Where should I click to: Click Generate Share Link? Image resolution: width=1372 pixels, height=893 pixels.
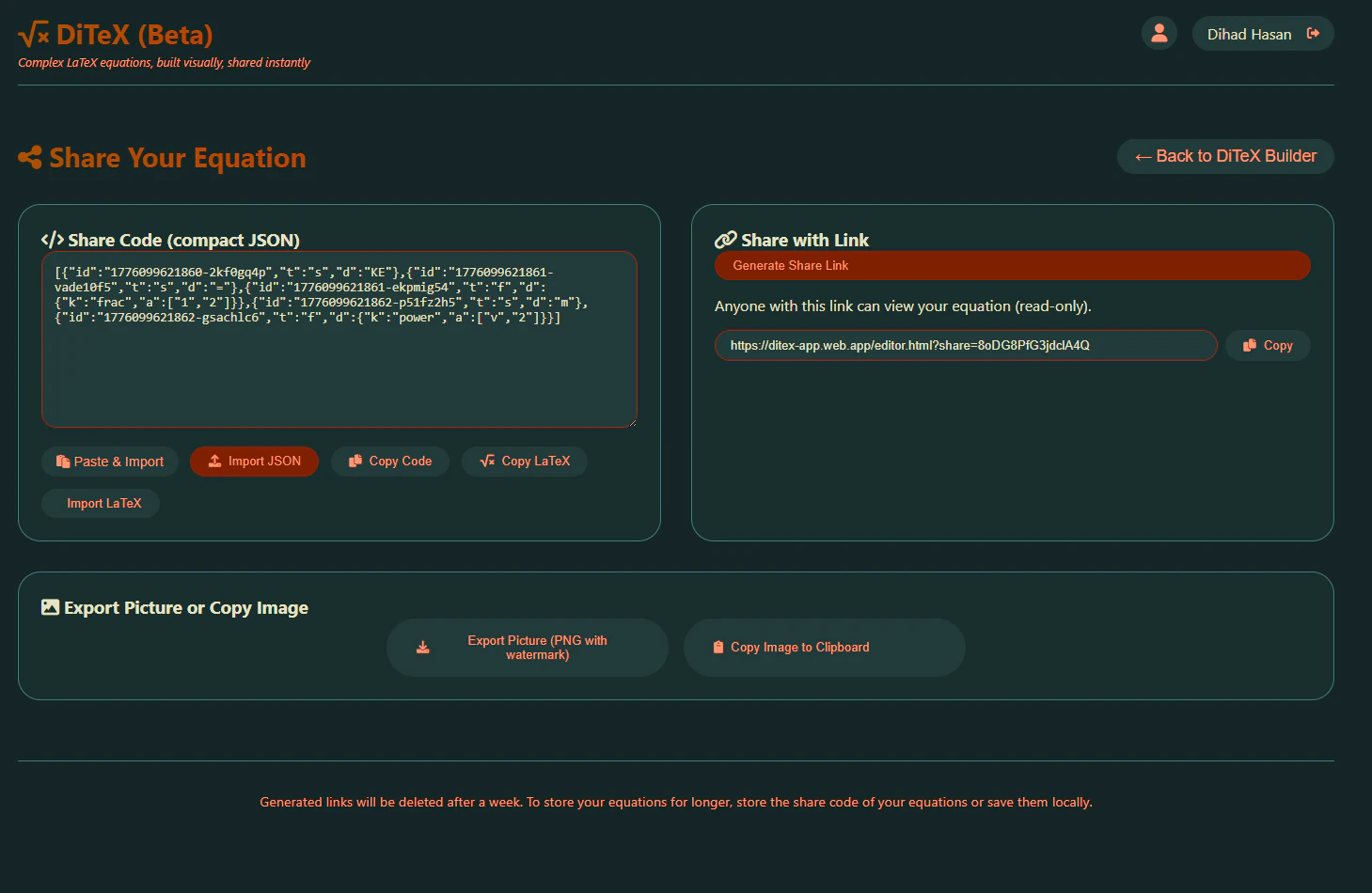[1012, 265]
